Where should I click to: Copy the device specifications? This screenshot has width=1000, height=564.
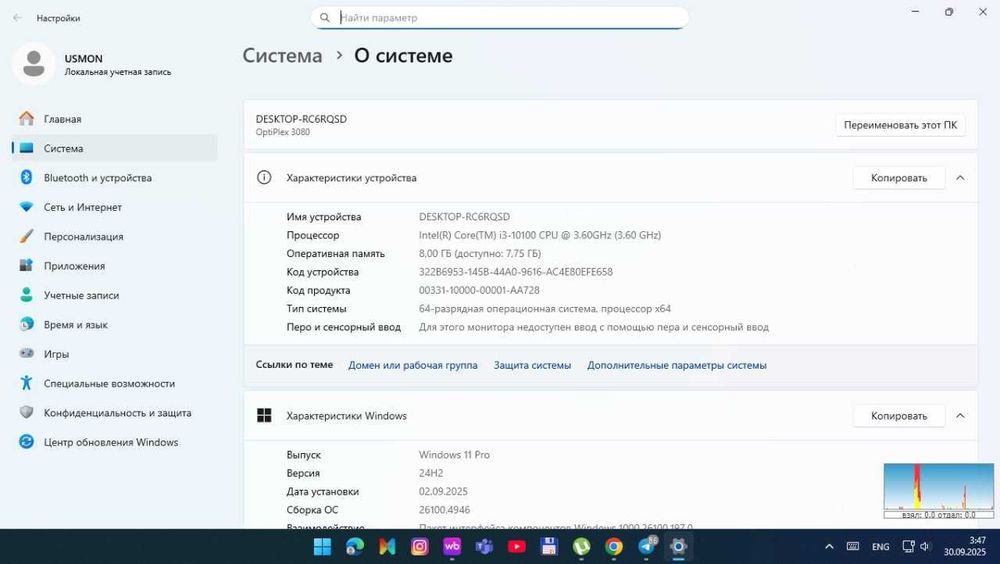(x=899, y=178)
